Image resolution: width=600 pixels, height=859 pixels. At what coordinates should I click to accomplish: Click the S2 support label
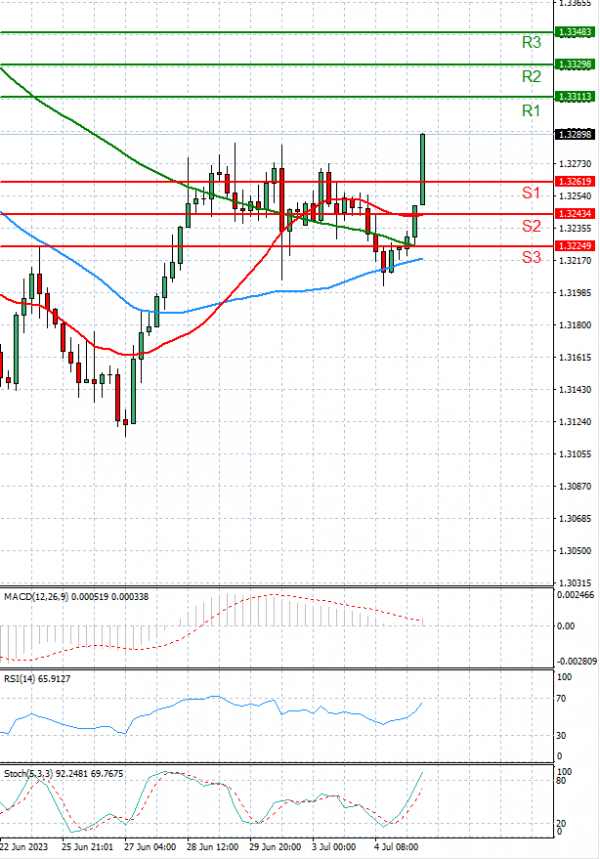point(531,226)
